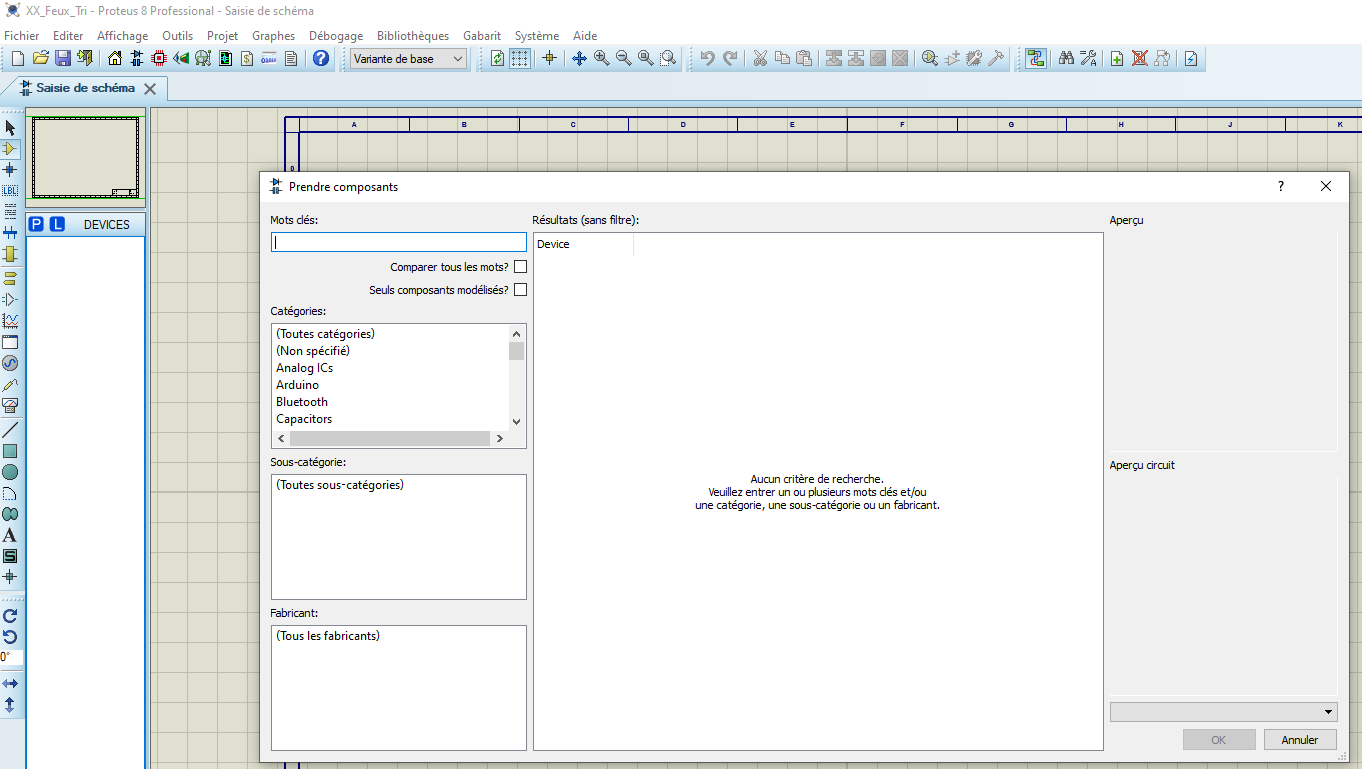Select '(Tous les fabricants)' entry
The image size is (1362, 769).
point(328,636)
